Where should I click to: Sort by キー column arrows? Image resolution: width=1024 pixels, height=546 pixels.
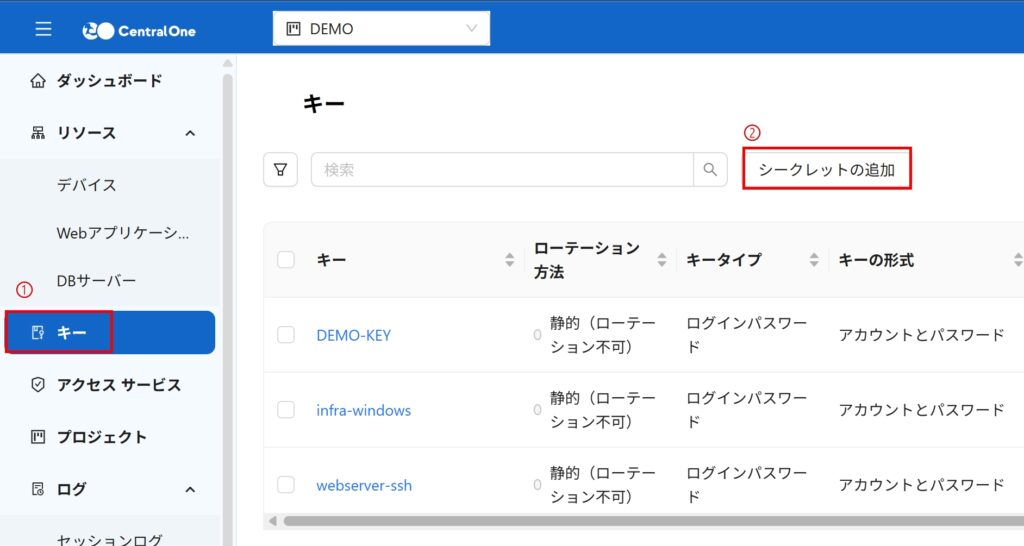click(510, 260)
